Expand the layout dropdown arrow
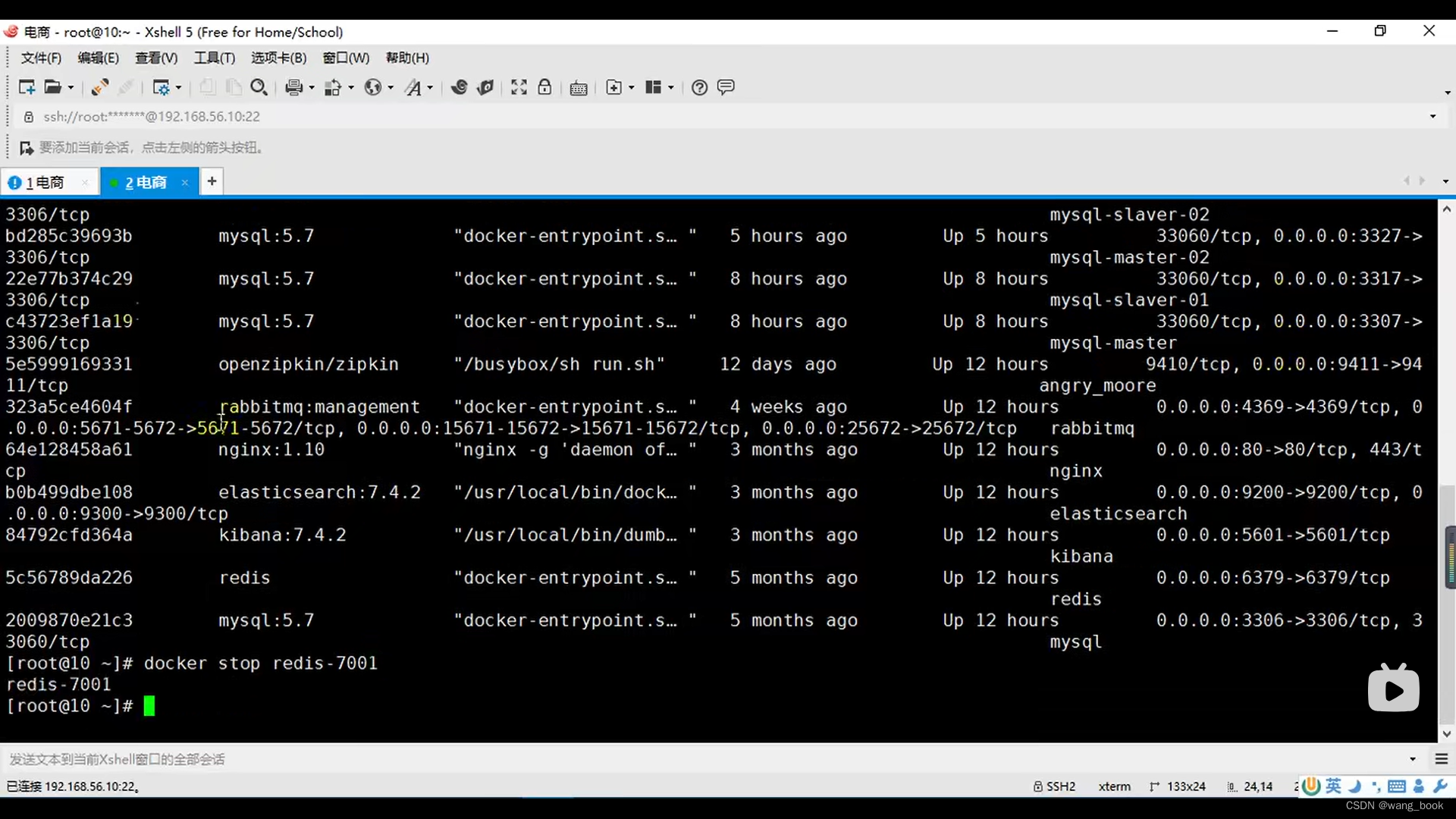This screenshot has height=819, width=1456. pyautogui.click(x=670, y=88)
